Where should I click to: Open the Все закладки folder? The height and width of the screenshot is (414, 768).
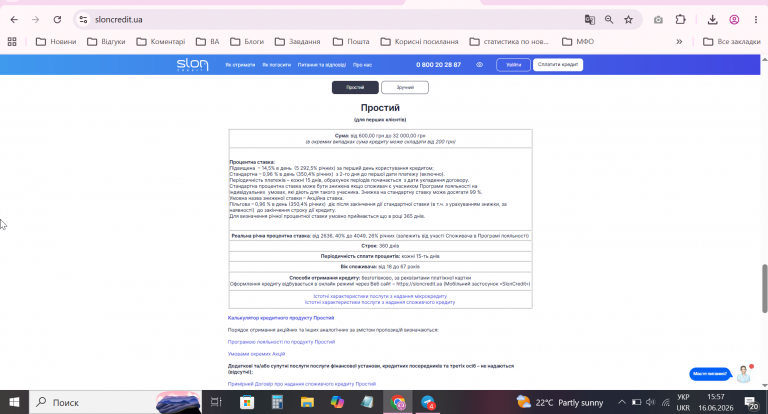732,42
